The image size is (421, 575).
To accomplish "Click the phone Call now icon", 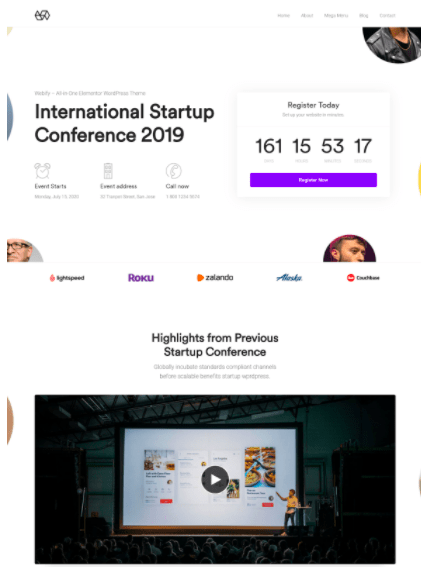I will click(x=174, y=171).
